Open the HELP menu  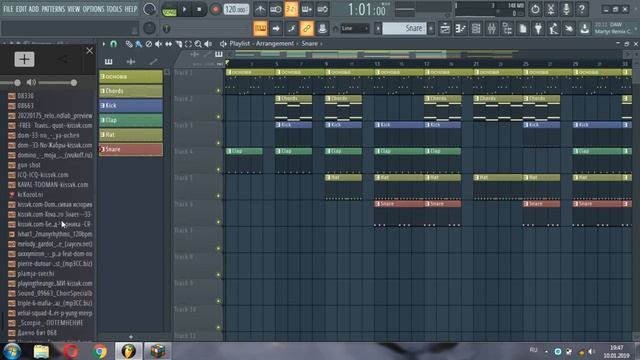coord(131,9)
